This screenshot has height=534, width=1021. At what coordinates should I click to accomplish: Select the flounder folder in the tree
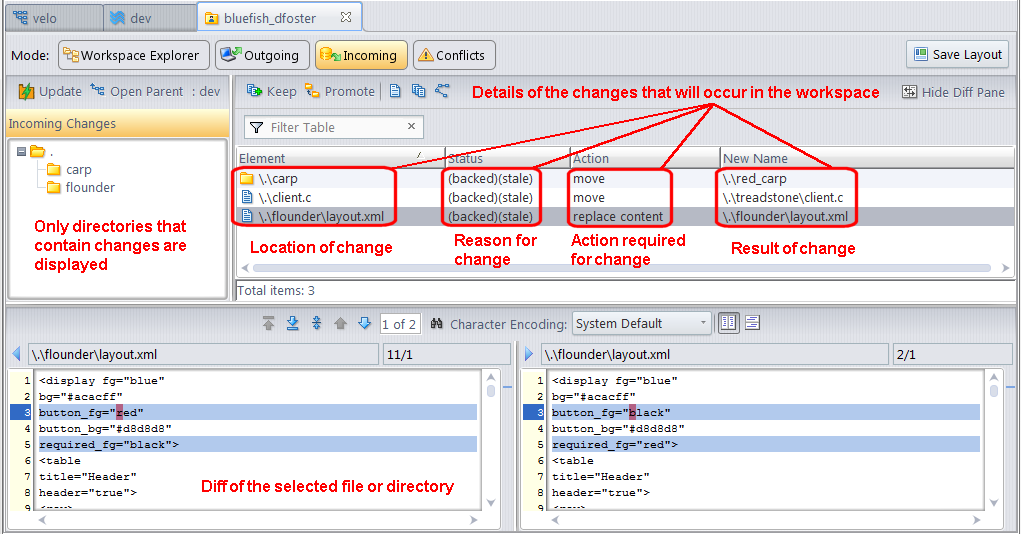click(90, 187)
